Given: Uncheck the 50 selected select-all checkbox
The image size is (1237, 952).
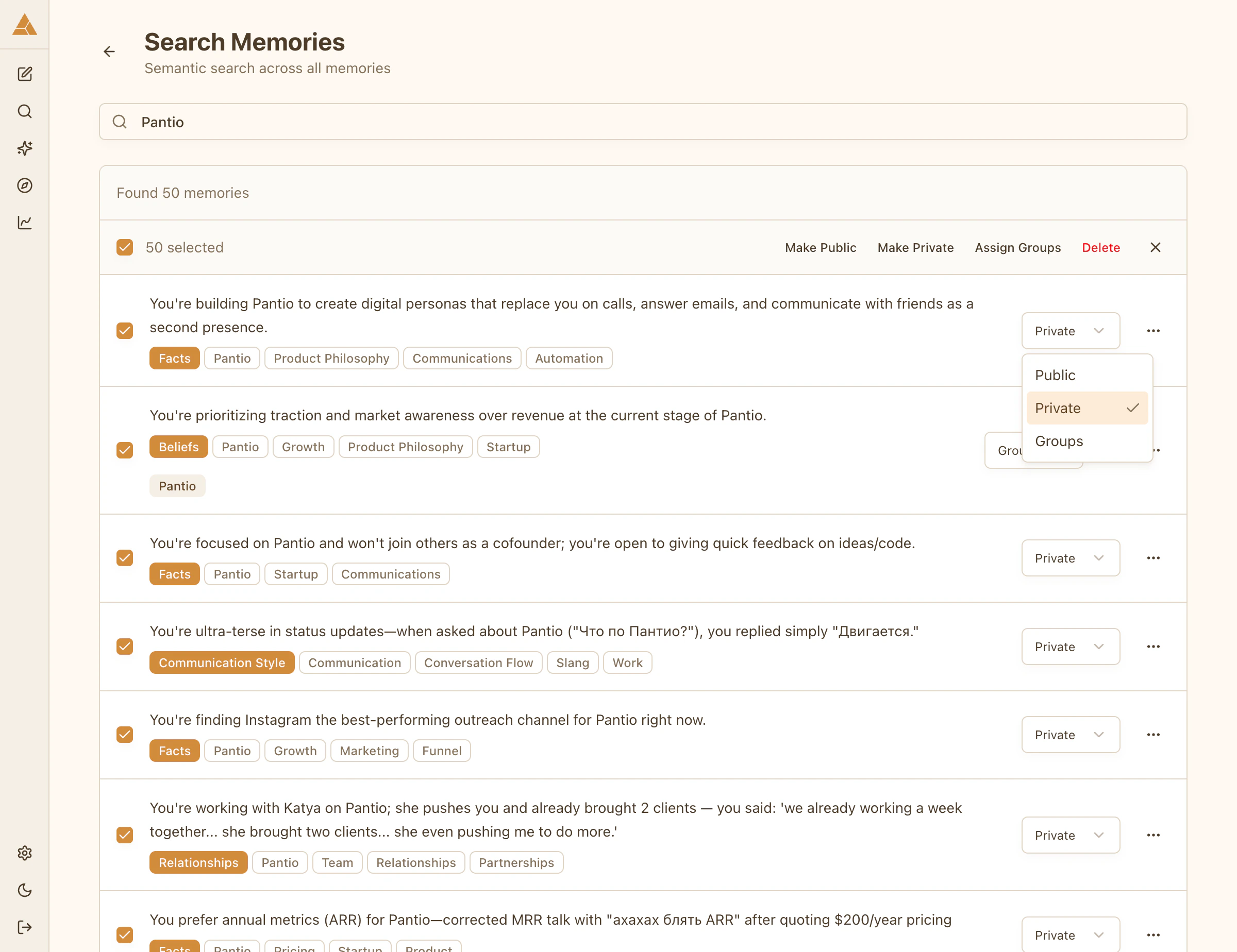Looking at the screenshot, I should tap(125, 247).
